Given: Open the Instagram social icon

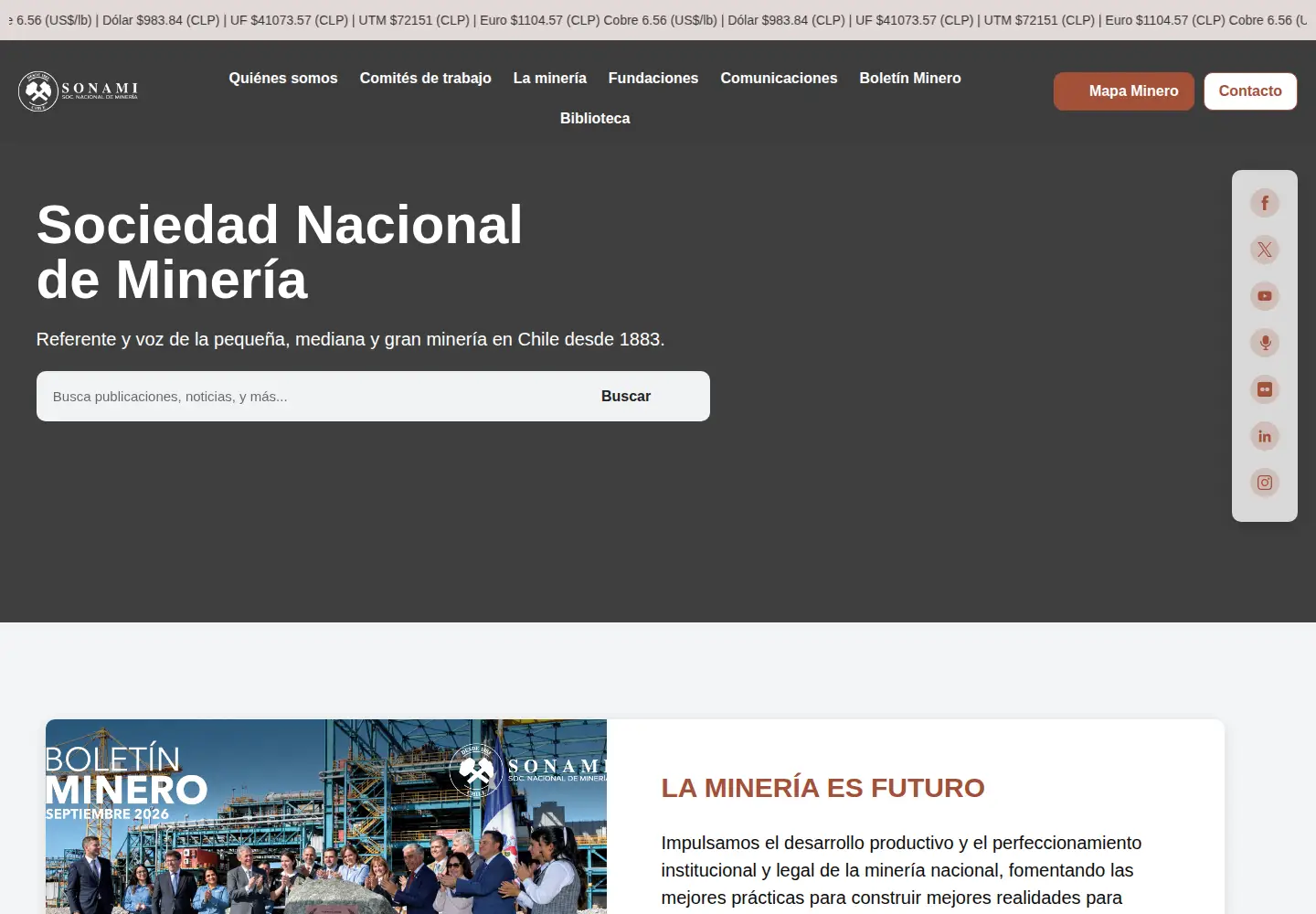Looking at the screenshot, I should coord(1265,483).
